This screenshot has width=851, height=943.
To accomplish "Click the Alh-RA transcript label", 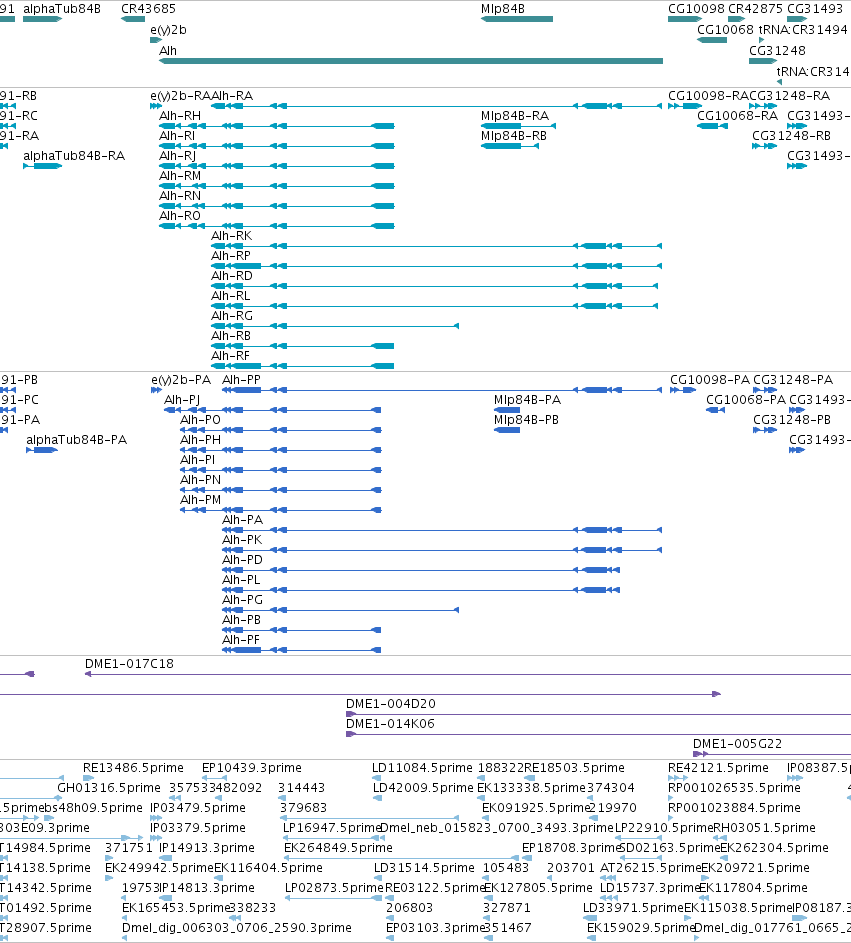I will pyautogui.click(x=232, y=96).
